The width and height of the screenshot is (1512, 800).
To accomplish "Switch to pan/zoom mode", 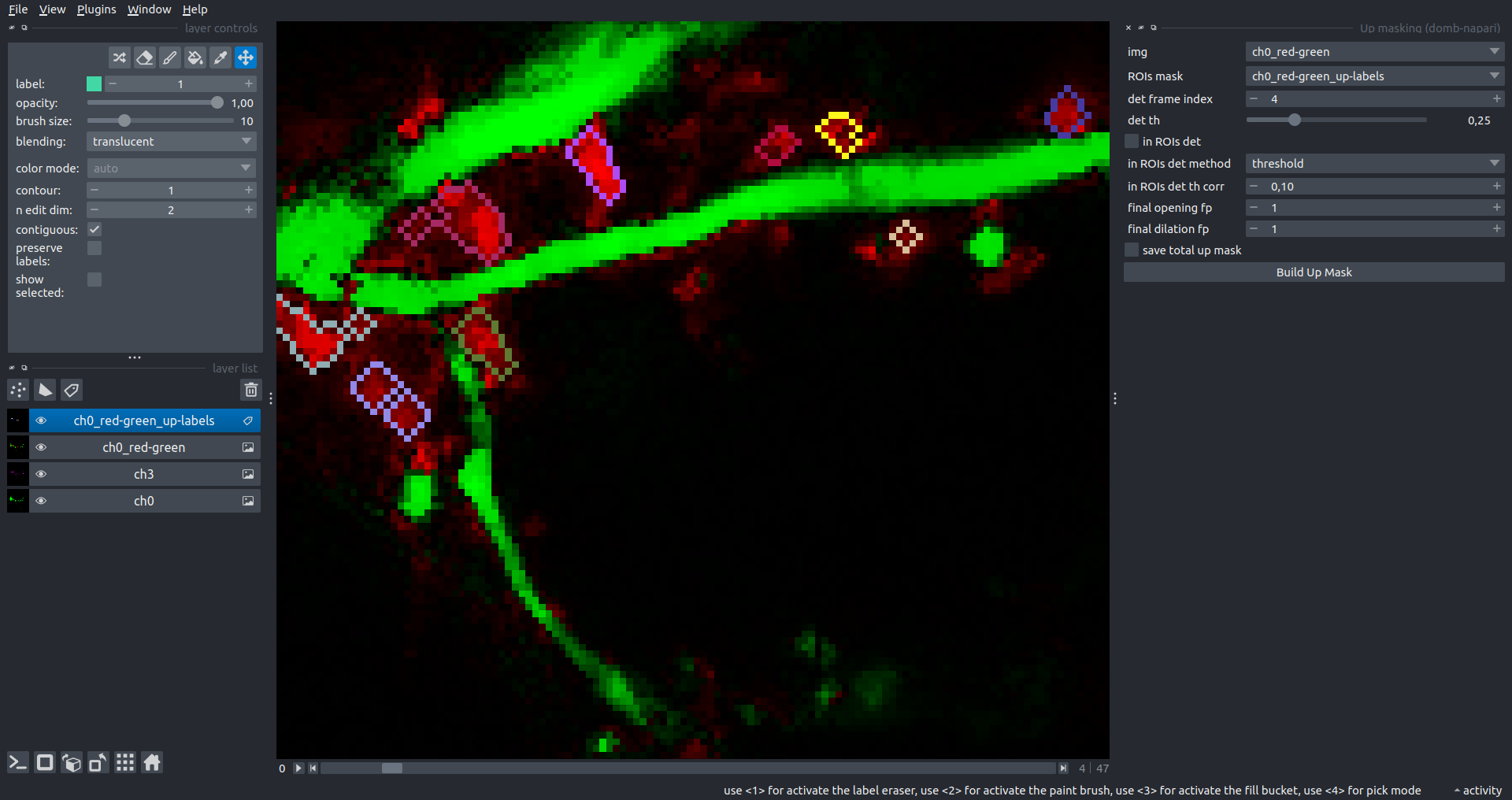I will [245, 57].
